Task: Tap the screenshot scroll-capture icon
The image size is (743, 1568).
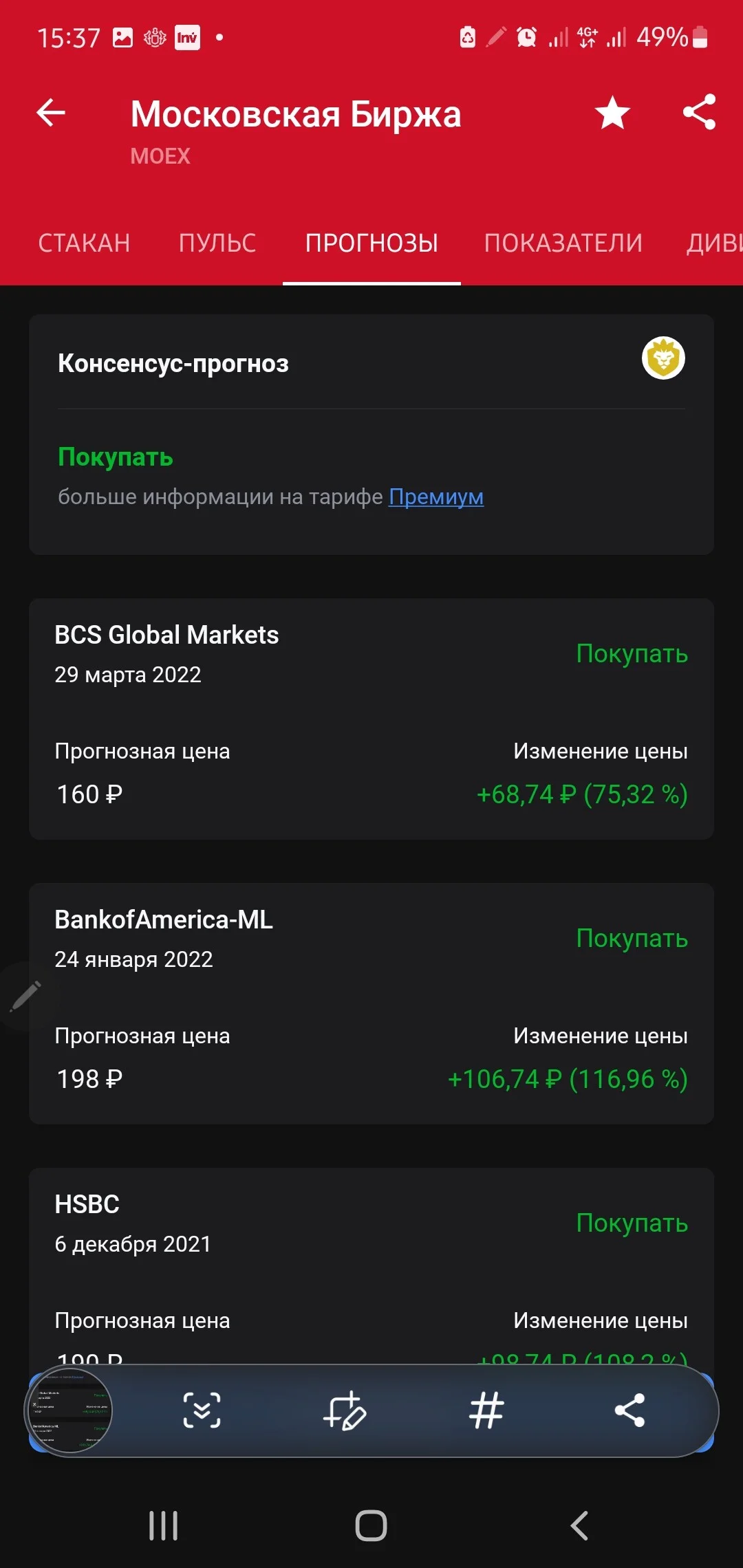Action: (202, 1410)
